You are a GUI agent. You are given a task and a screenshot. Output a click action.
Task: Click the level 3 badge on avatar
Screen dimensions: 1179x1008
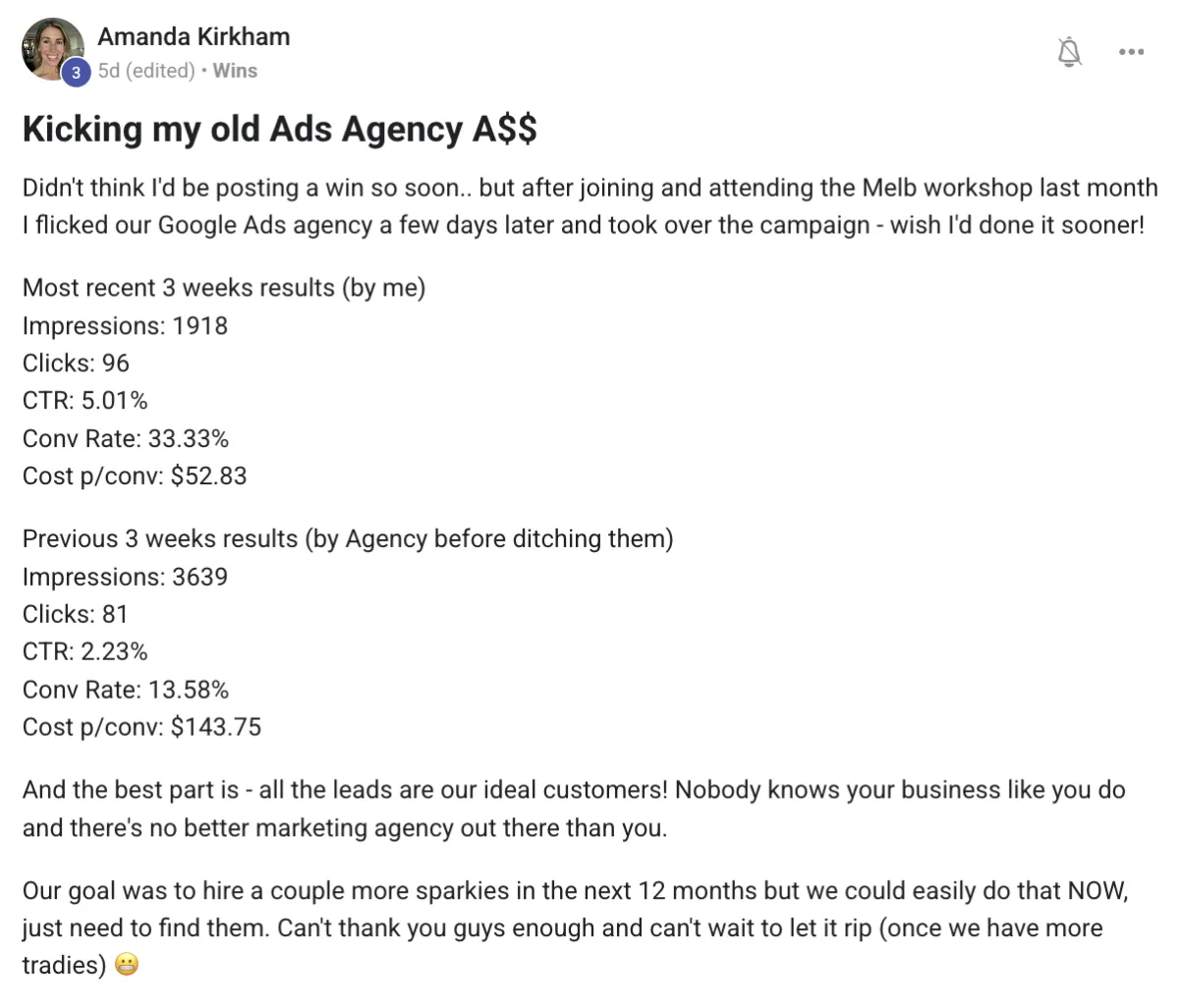tap(75, 73)
